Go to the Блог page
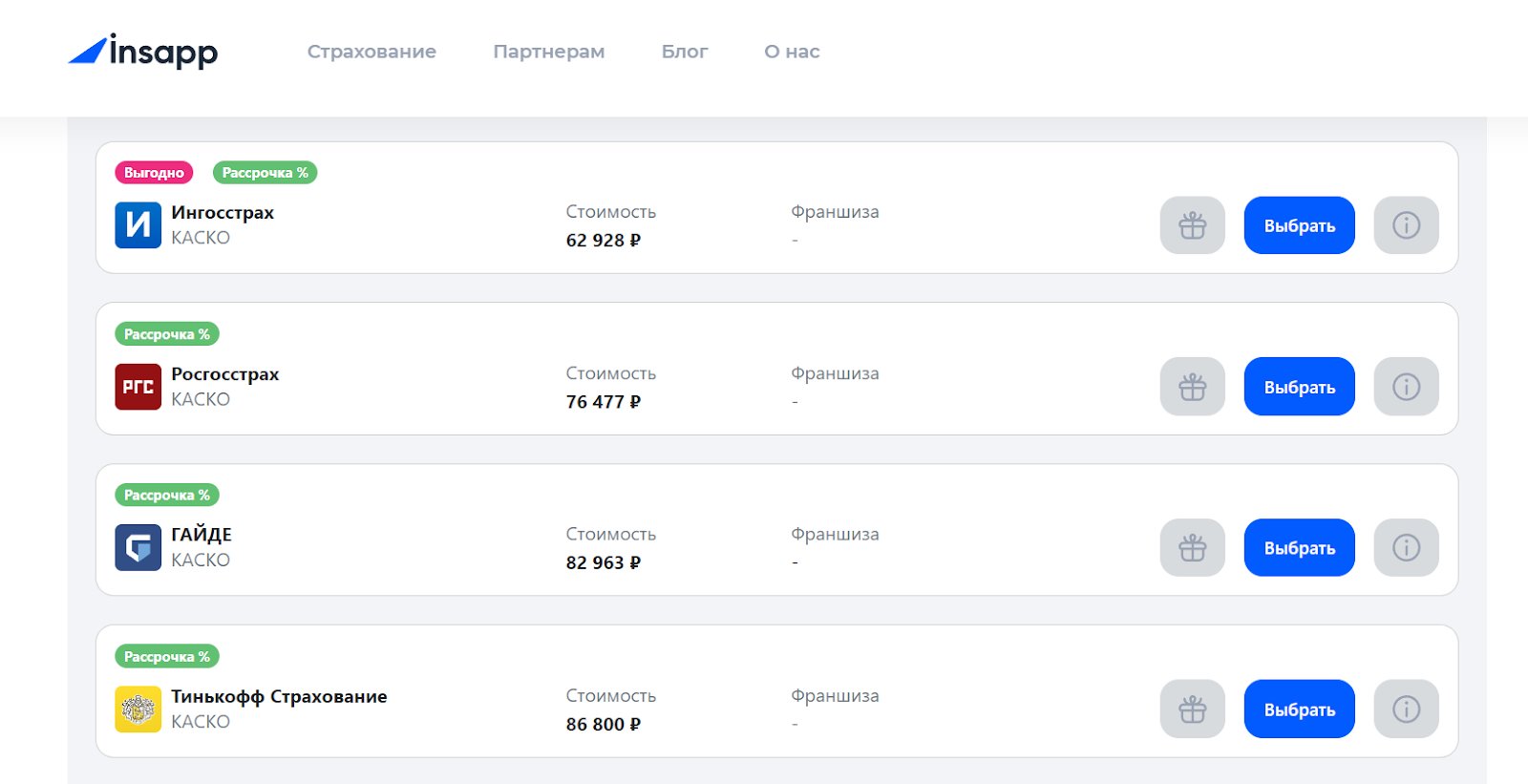Viewport: 1528px width, 784px height. pyautogui.click(x=685, y=52)
